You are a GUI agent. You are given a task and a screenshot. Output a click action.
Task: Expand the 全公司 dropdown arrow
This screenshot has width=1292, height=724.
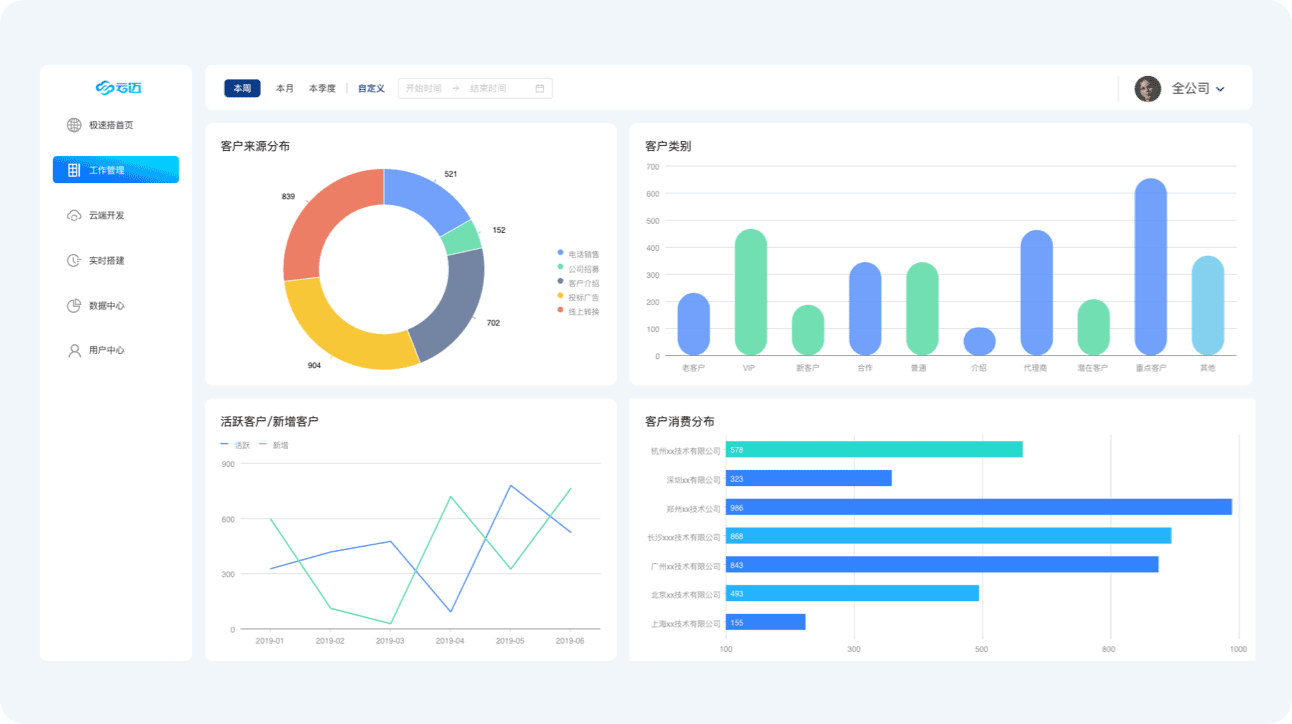(1221, 90)
